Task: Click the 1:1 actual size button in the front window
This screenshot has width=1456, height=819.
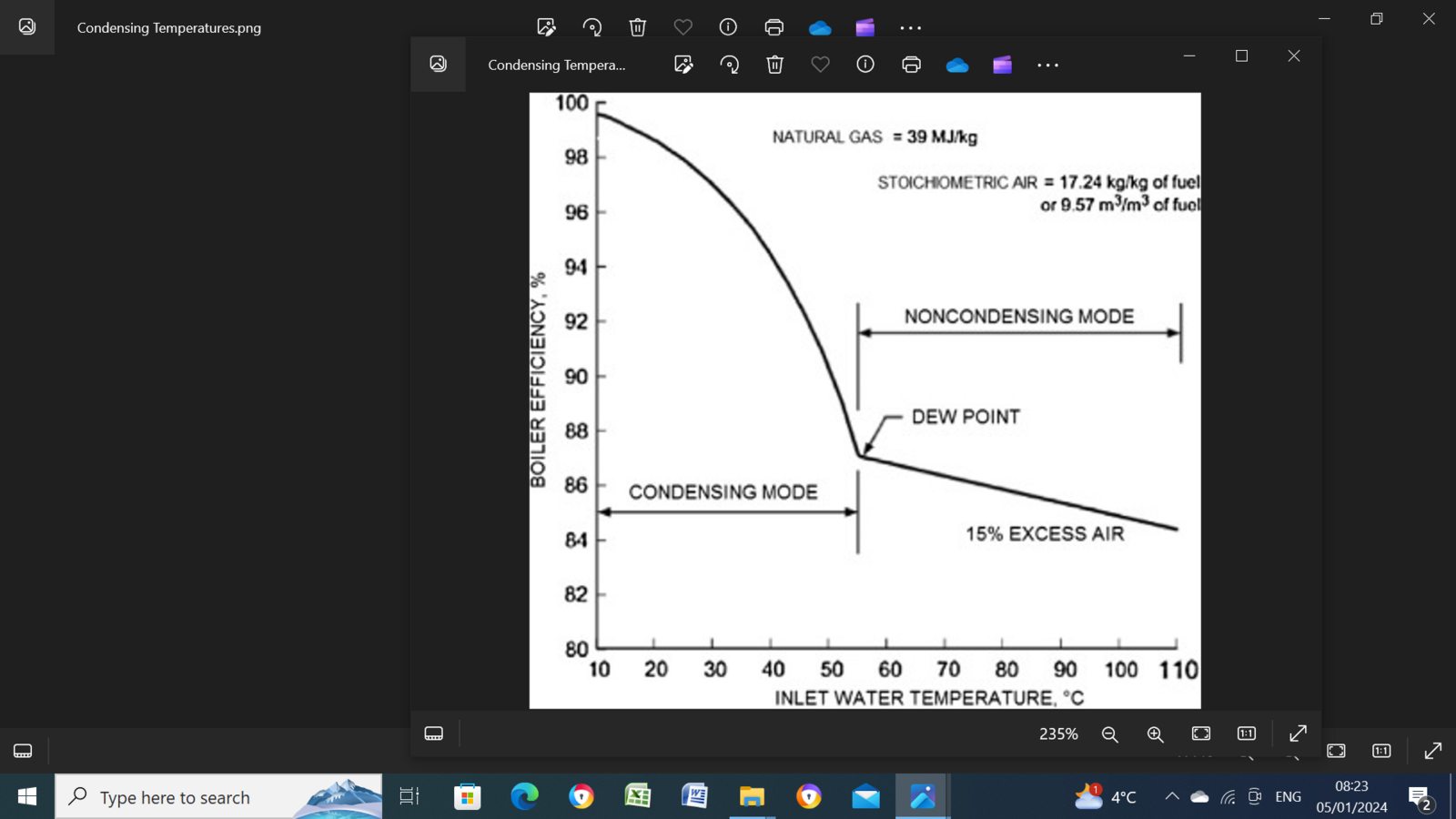Action: click(x=1247, y=733)
